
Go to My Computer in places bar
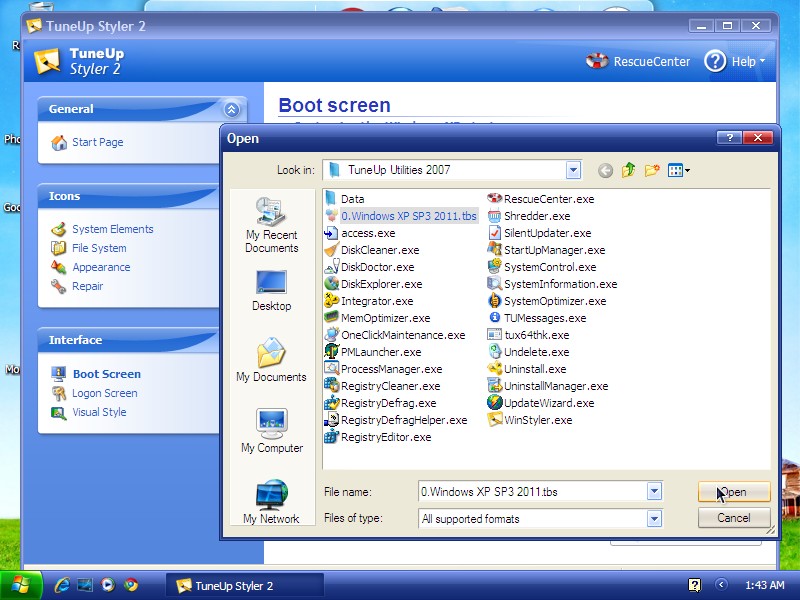[x=271, y=431]
